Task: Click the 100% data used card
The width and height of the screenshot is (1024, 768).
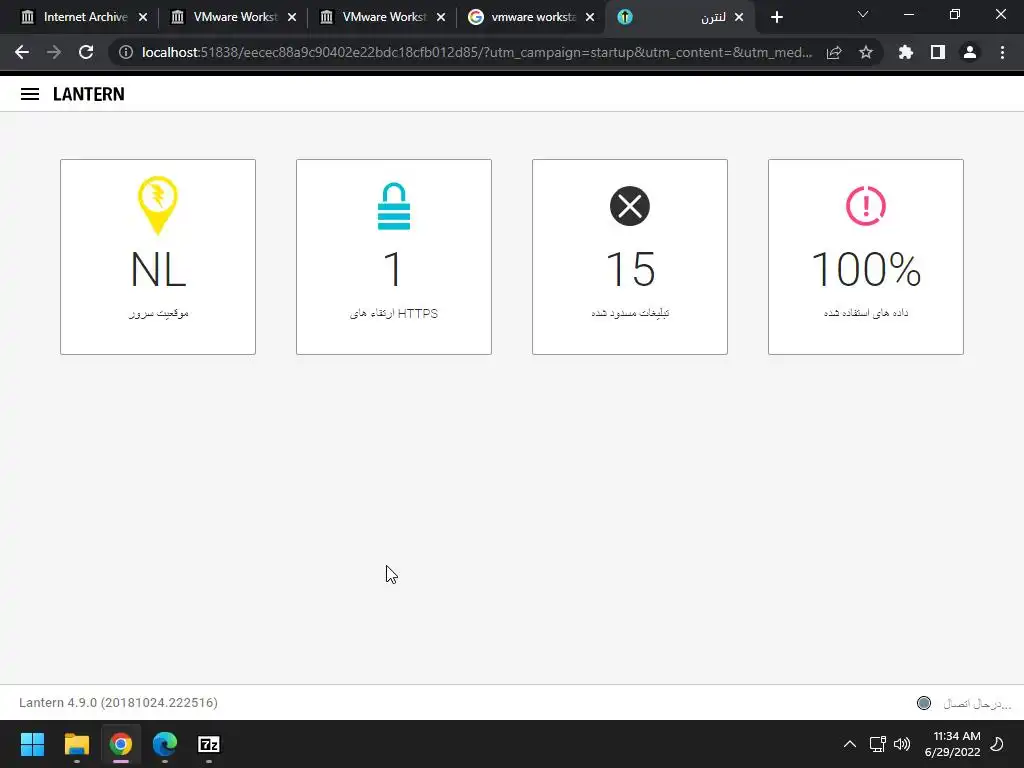Action: click(866, 257)
